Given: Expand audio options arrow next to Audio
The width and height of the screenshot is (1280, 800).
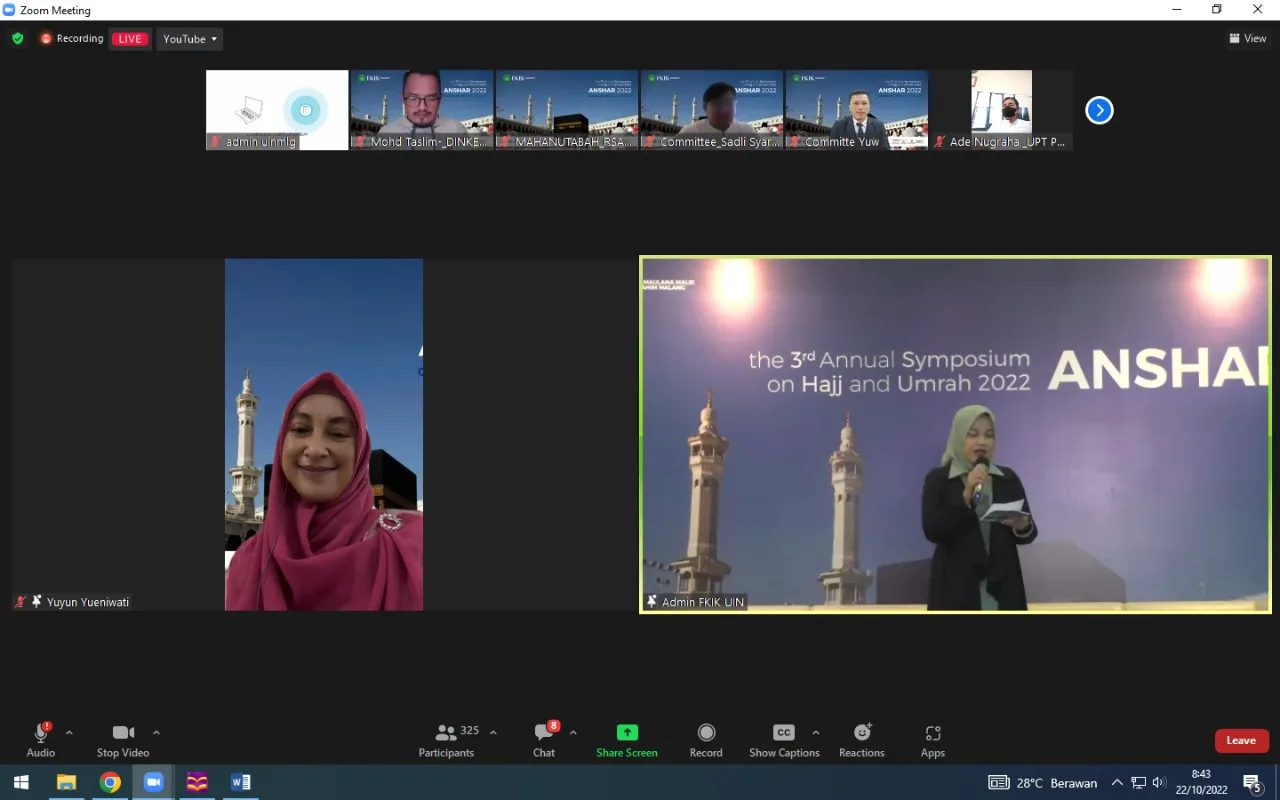Looking at the screenshot, I should pyautogui.click(x=69, y=733).
